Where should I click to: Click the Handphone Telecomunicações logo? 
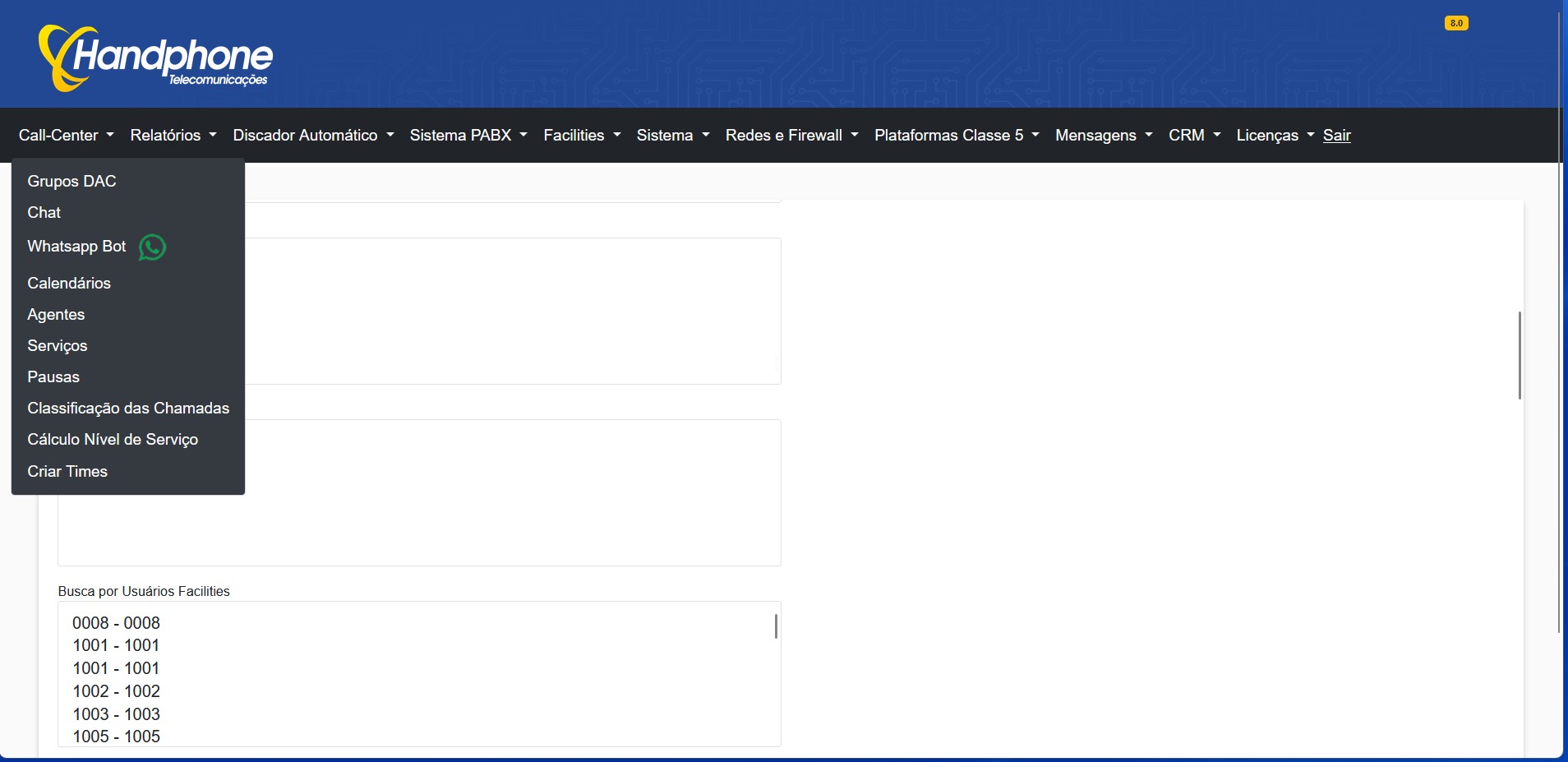pos(154,58)
